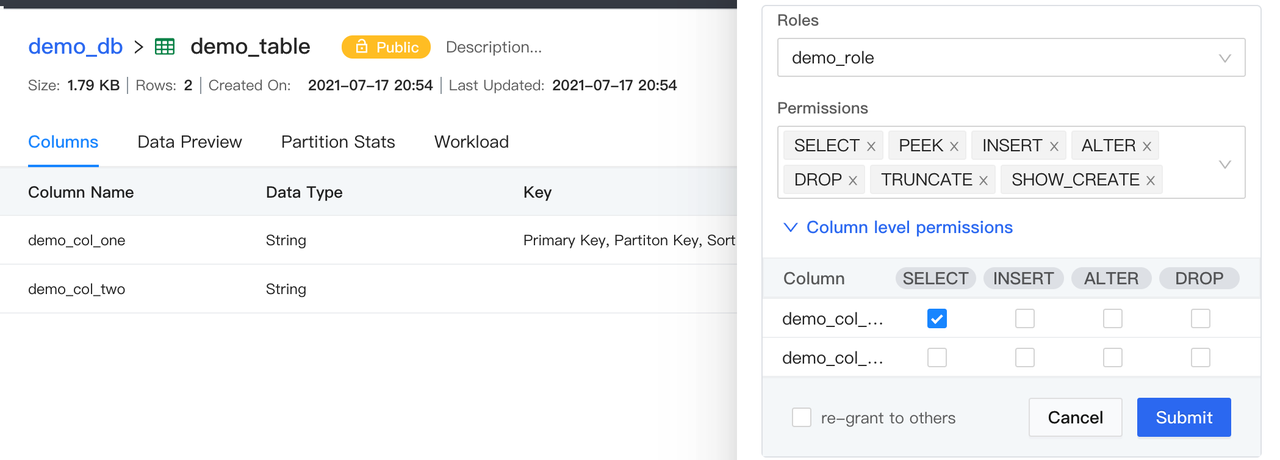The height and width of the screenshot is (460, 1280).
Task: Remove the DROP permission tag
Action: [853, 180]
